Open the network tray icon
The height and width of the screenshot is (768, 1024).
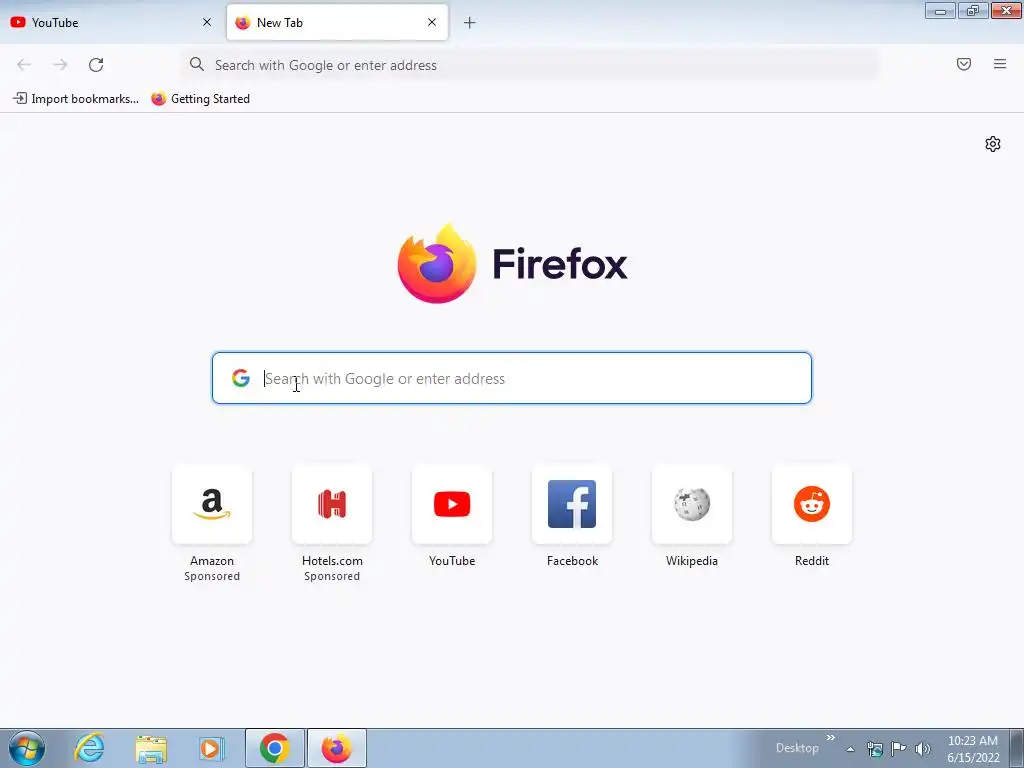click(x=874, y=749)
